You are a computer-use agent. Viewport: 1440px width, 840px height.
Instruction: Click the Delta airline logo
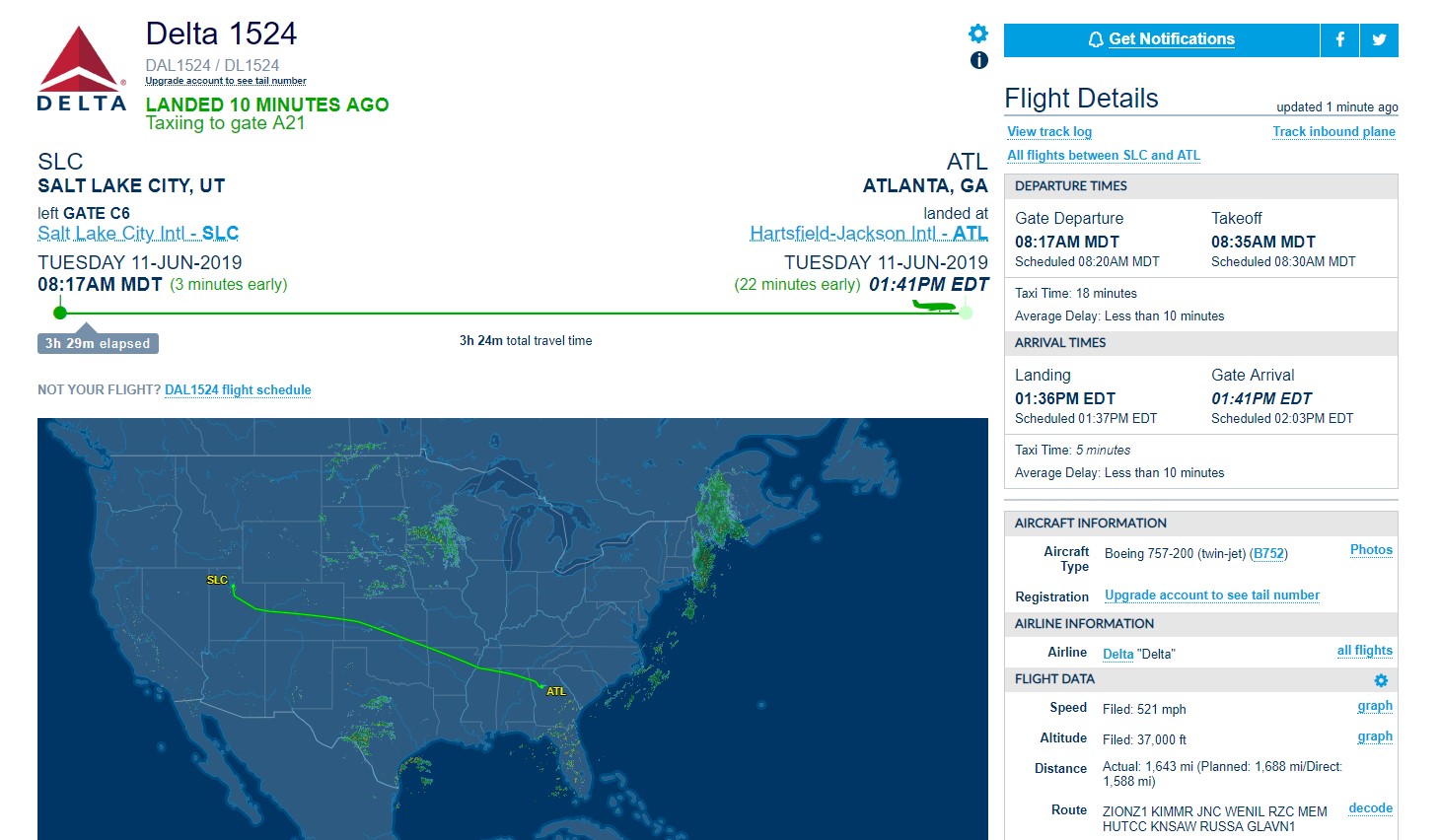[82, 69]
